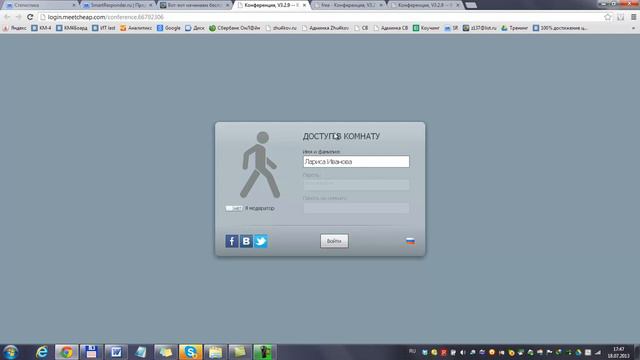Open Skype from the taskbar
The width and height of the screenshot is (640, 360).
pyautogui.click(x=190, y=352)
